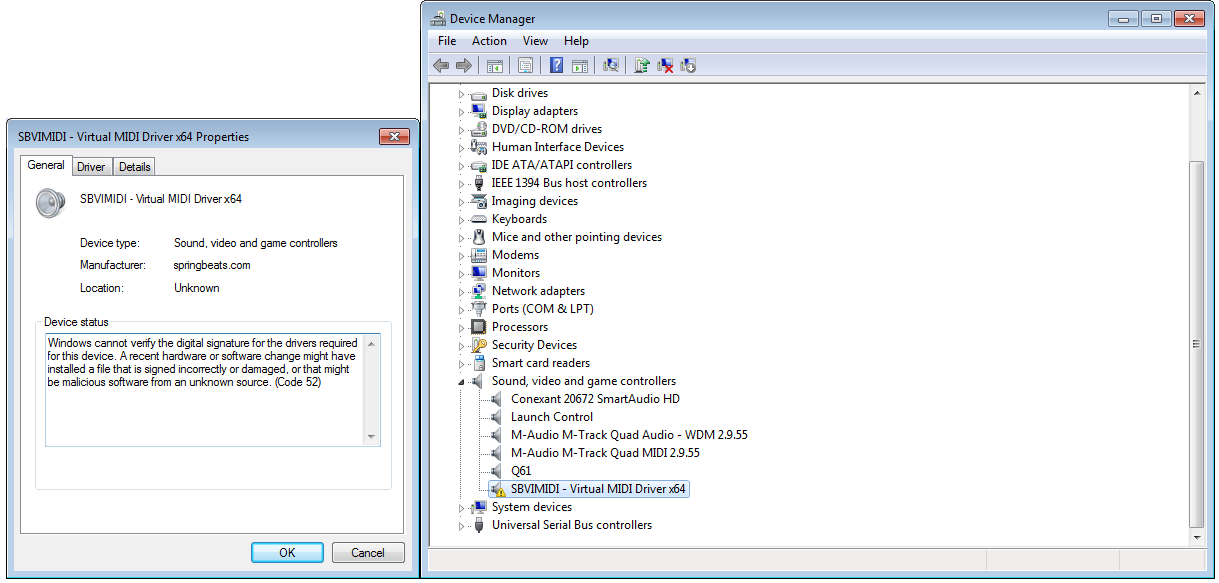Viewport: 1219px width, 583px height.
Task: Click OK in the Properties dialog
Action: [x=287, y=552]
